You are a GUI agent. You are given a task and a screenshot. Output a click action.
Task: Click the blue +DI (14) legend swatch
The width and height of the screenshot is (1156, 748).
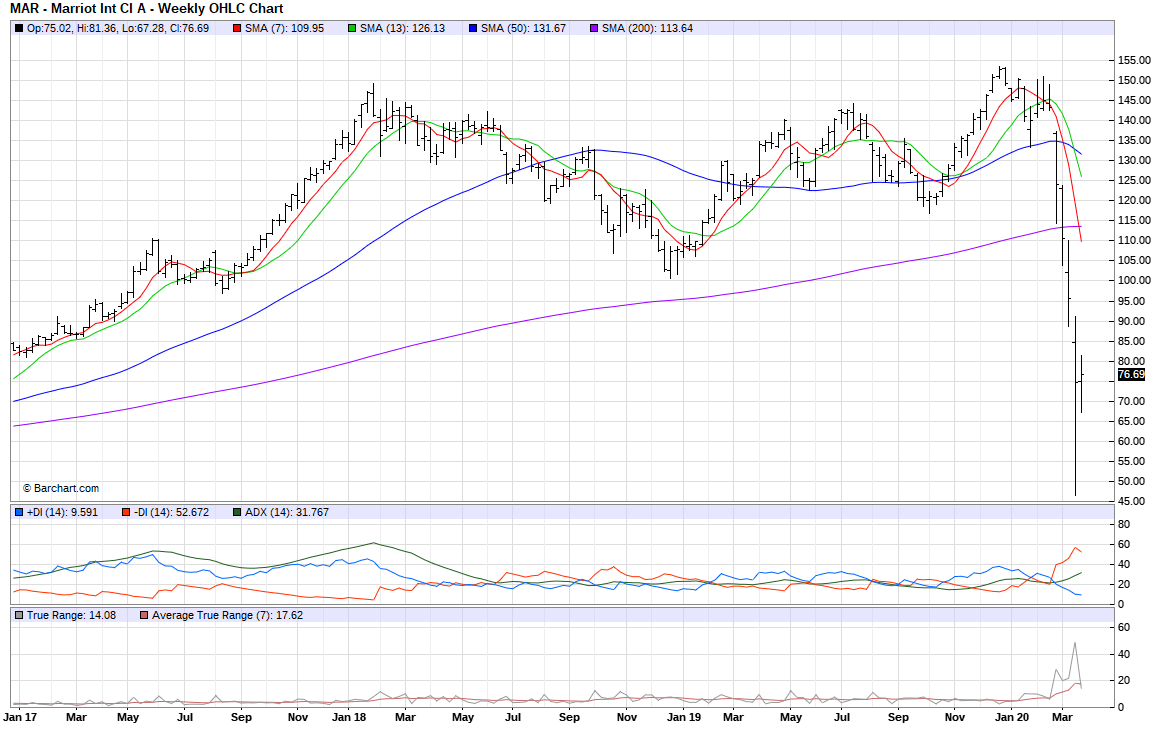[19, 512]
